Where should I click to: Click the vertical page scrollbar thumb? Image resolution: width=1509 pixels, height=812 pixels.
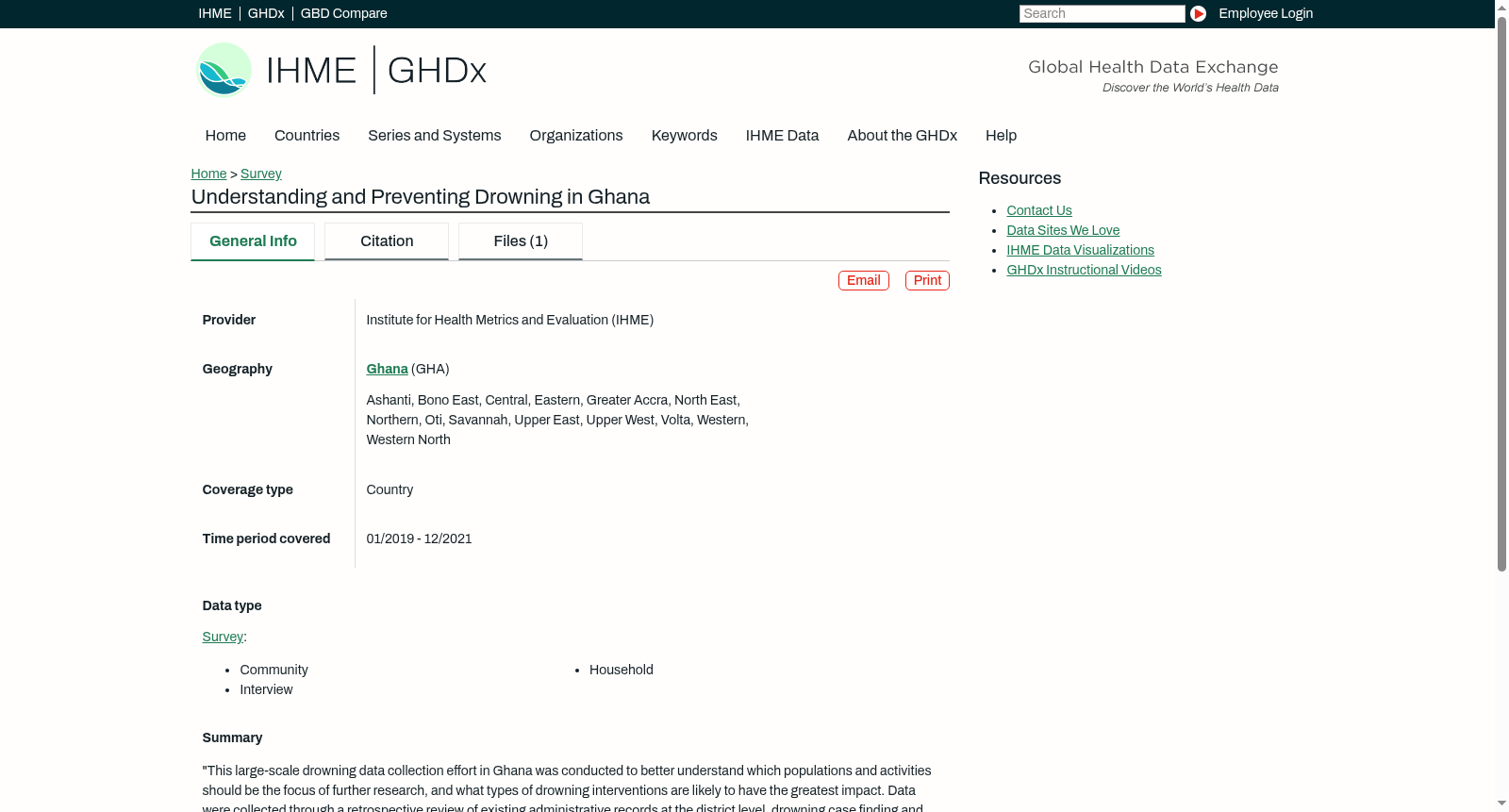(x=1501, y=292)
